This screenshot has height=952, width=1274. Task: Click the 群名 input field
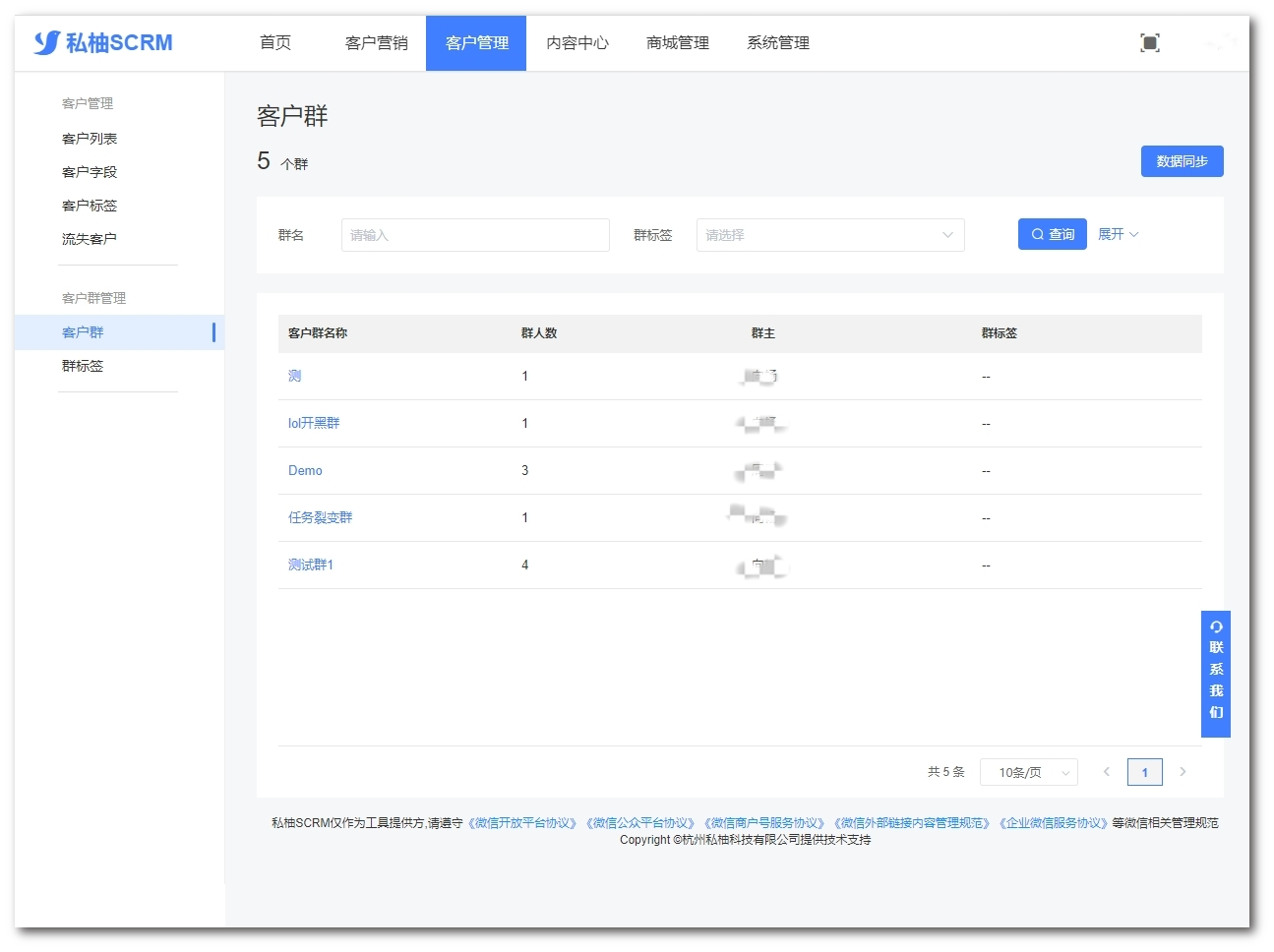point(475,235)
